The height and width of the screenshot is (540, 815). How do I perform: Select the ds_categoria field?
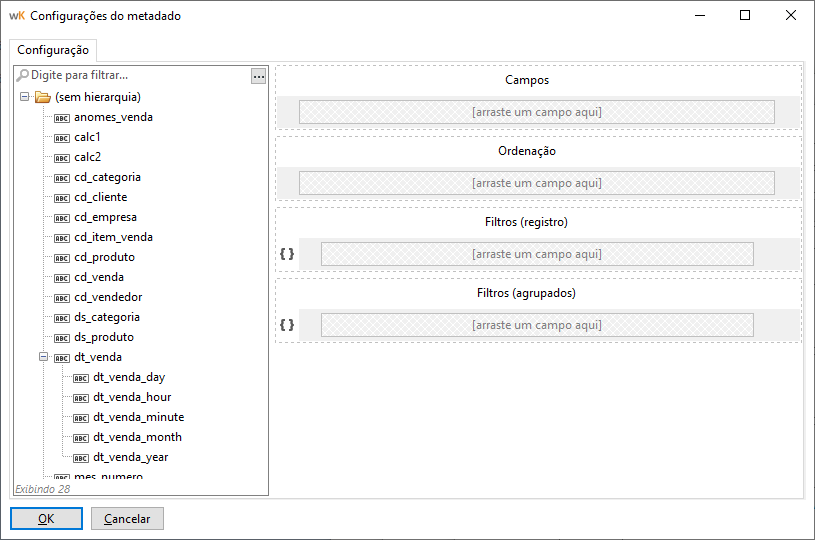coord(107,317)
